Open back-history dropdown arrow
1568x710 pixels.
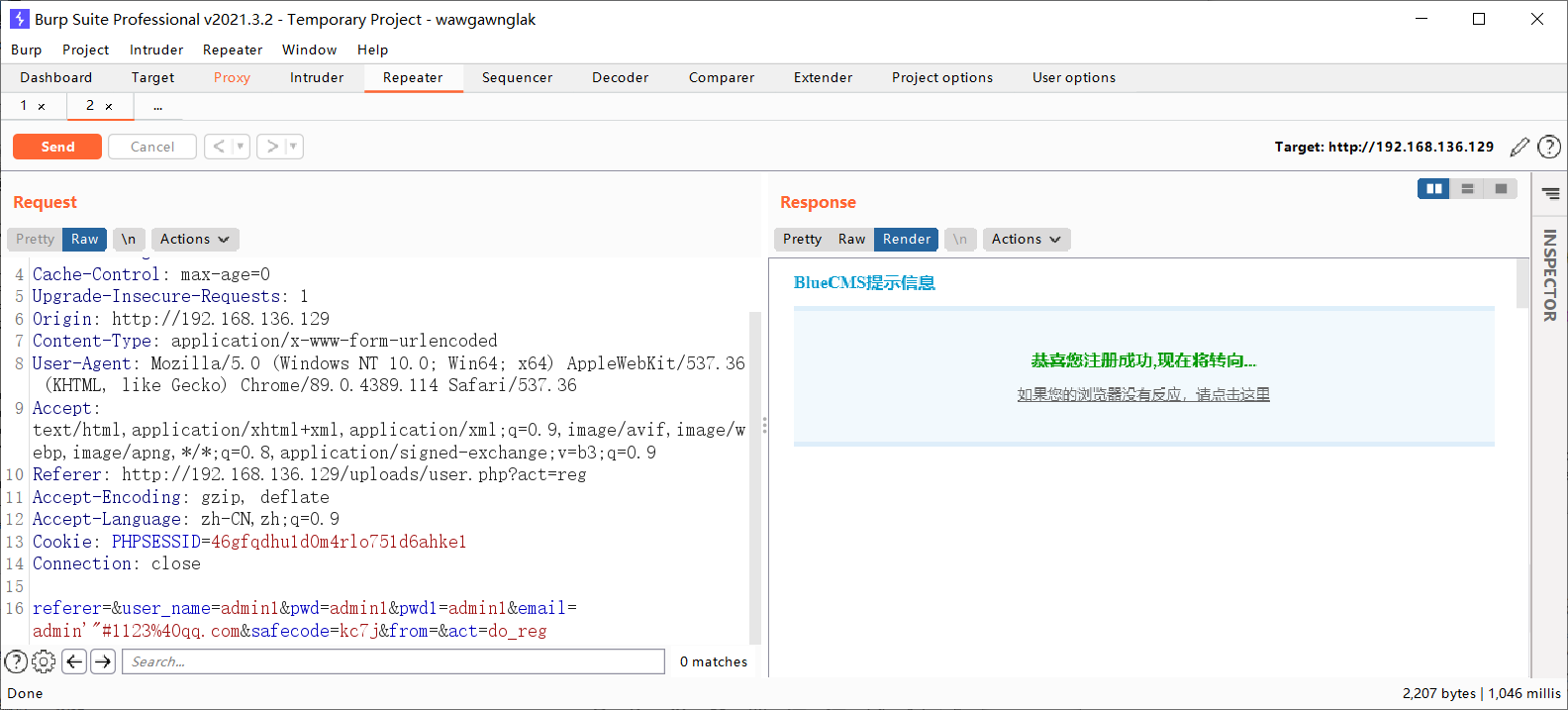pos(241,147)
